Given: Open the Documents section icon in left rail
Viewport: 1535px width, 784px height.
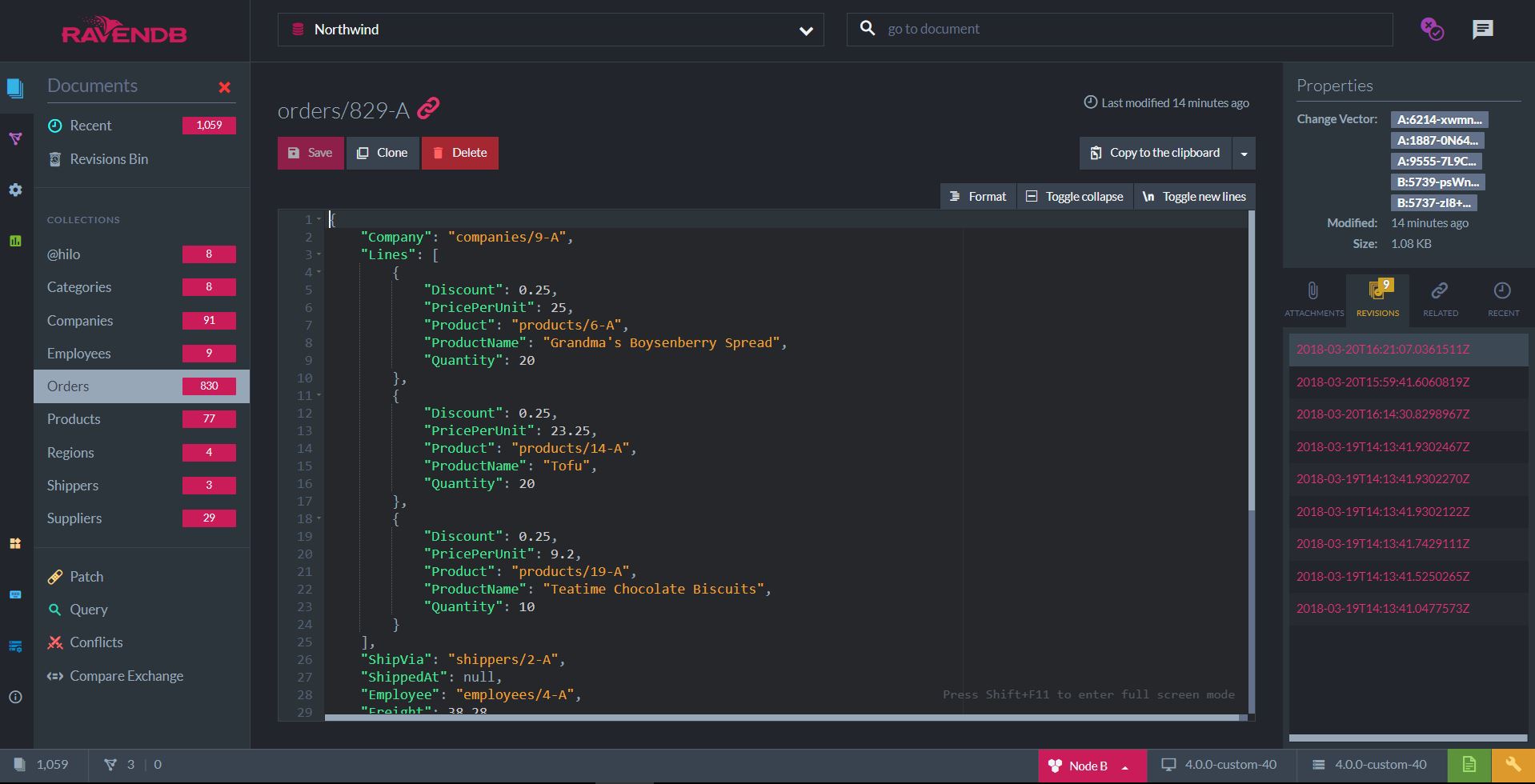Looking at the screenshot, I should [x=15, y=87].
